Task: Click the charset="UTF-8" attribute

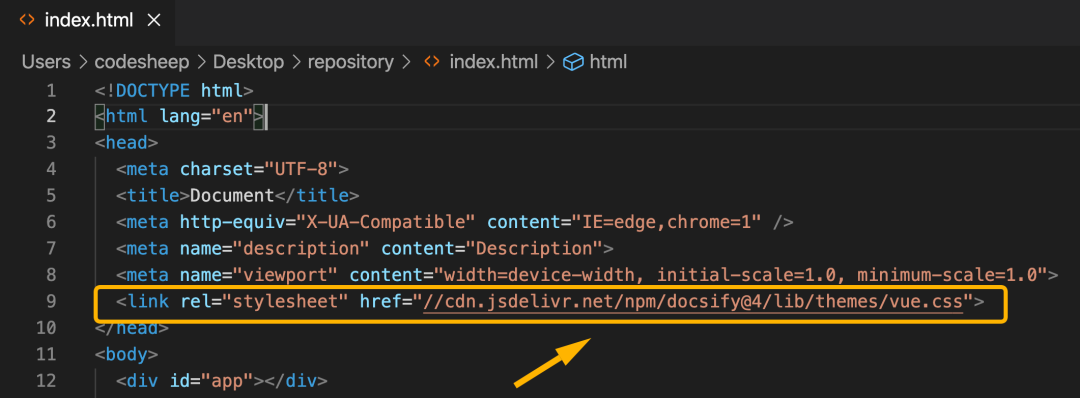Action: pyautogui.click(x=259, y=169)
